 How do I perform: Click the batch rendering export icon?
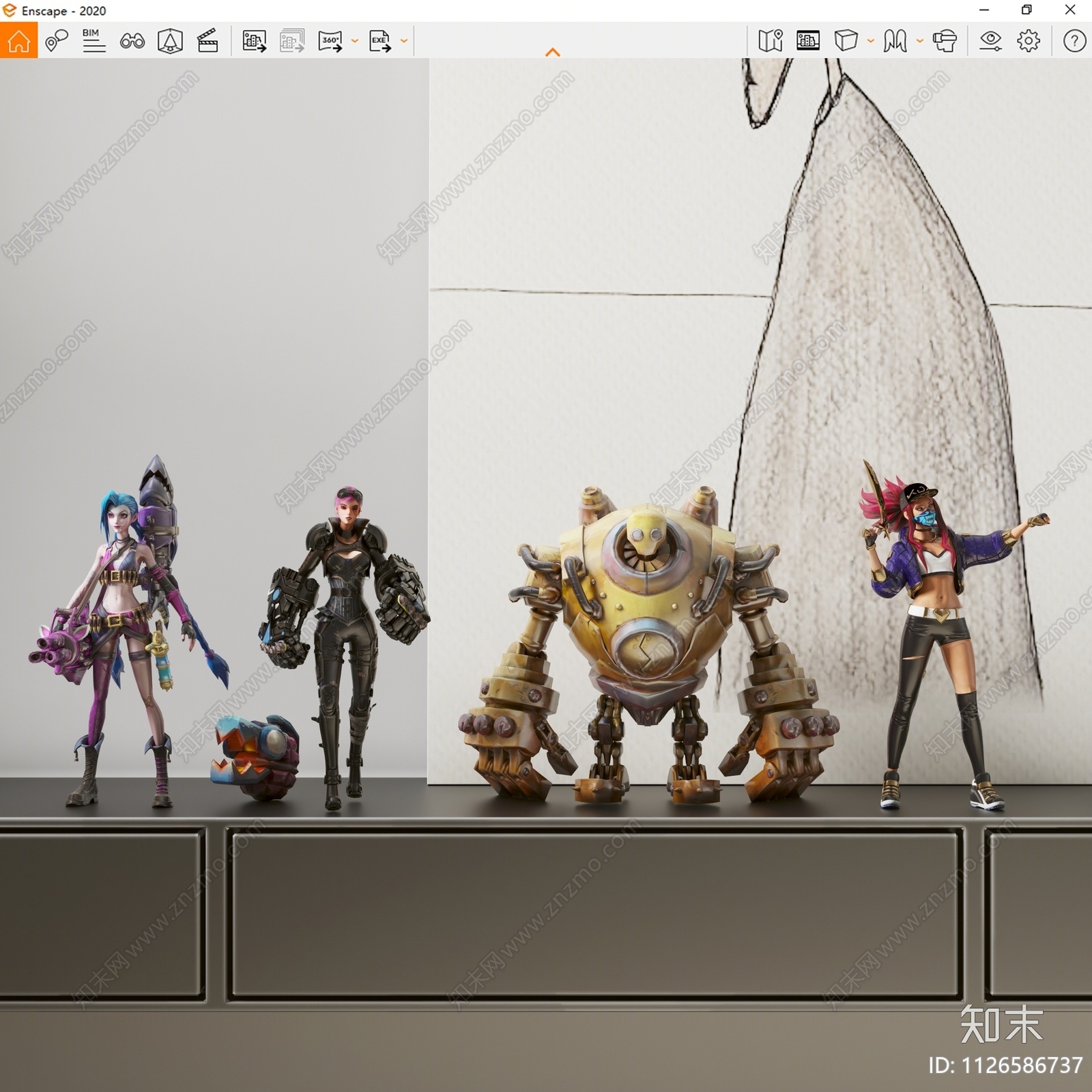292,41
